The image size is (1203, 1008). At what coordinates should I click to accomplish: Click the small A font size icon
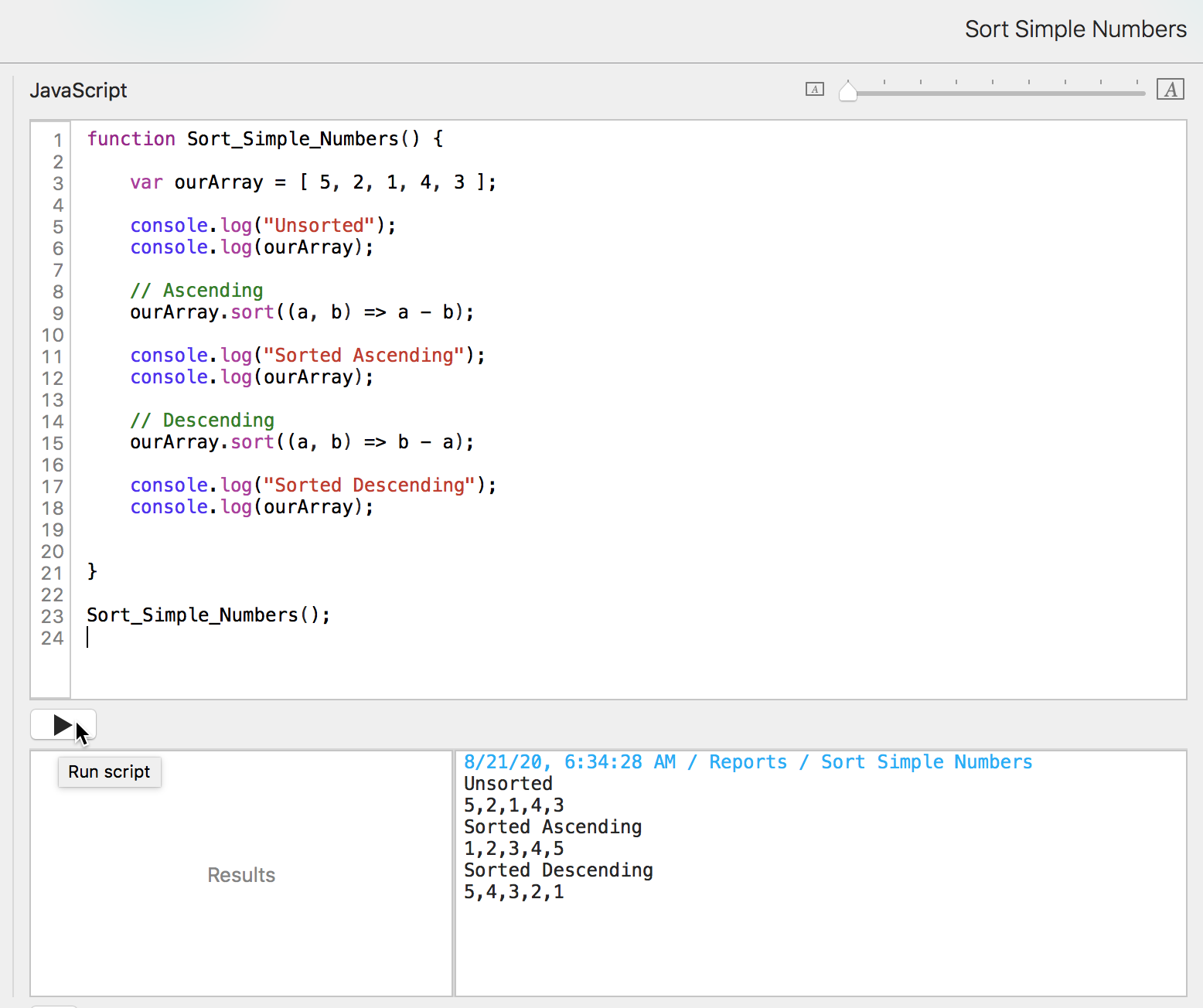pos(814,89)
